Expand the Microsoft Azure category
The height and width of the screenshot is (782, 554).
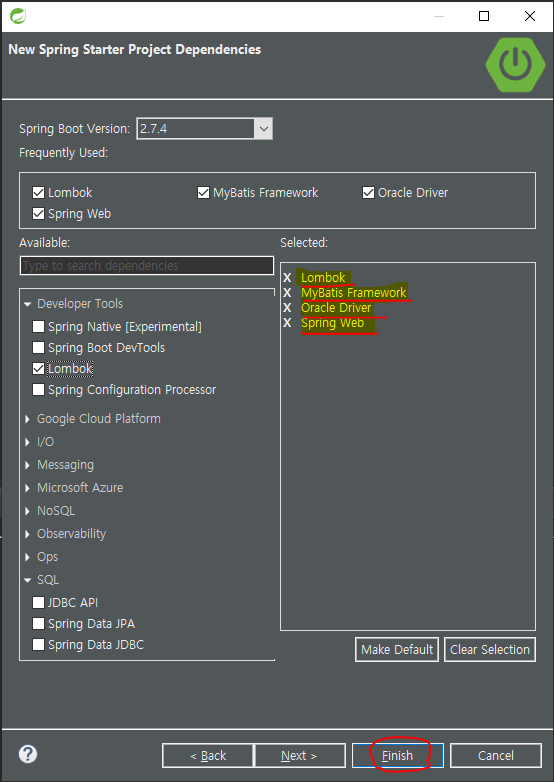click(27, 488)
